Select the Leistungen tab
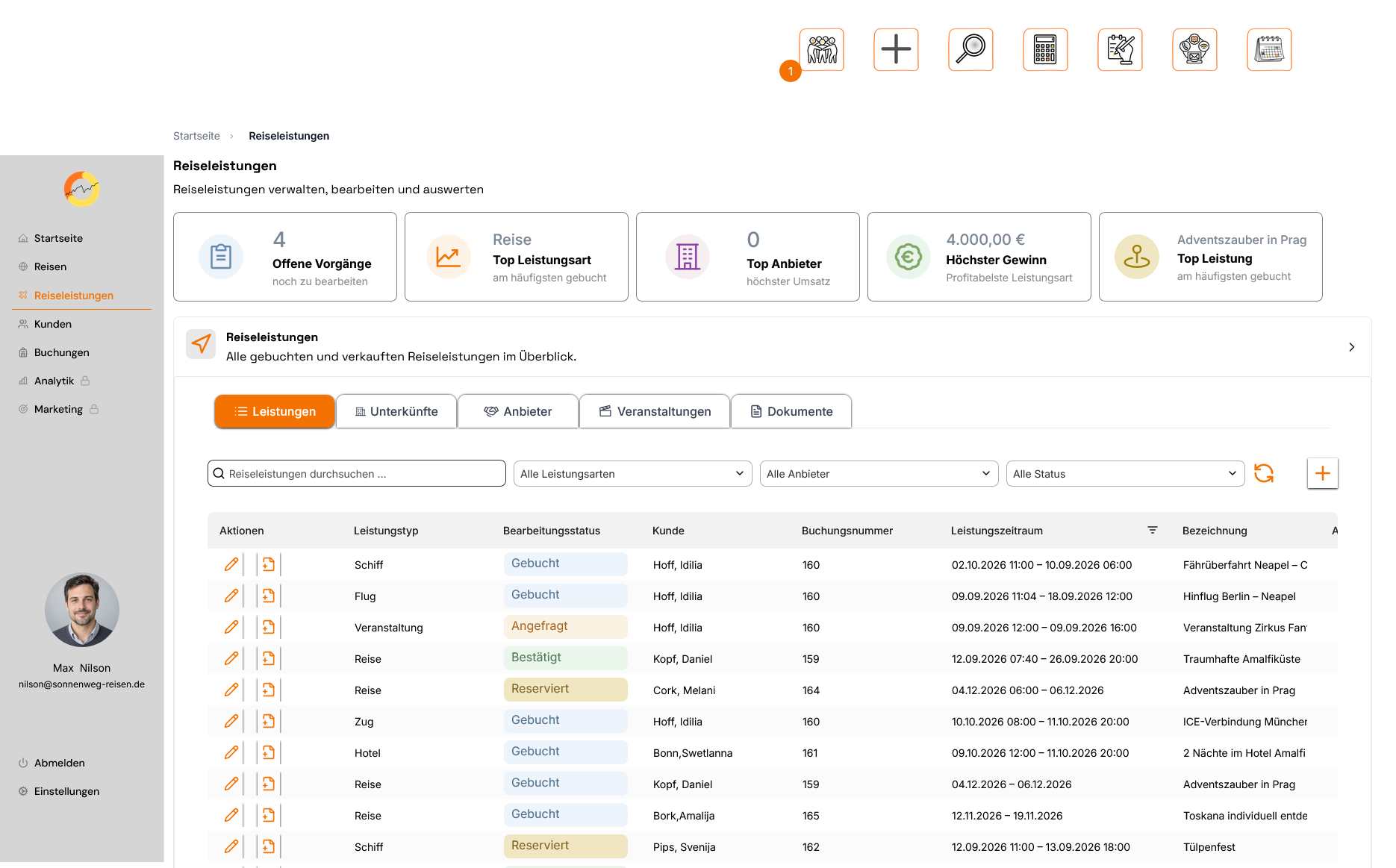Image resolution: width=1396 pixels, height=868 pixels. 275,411
